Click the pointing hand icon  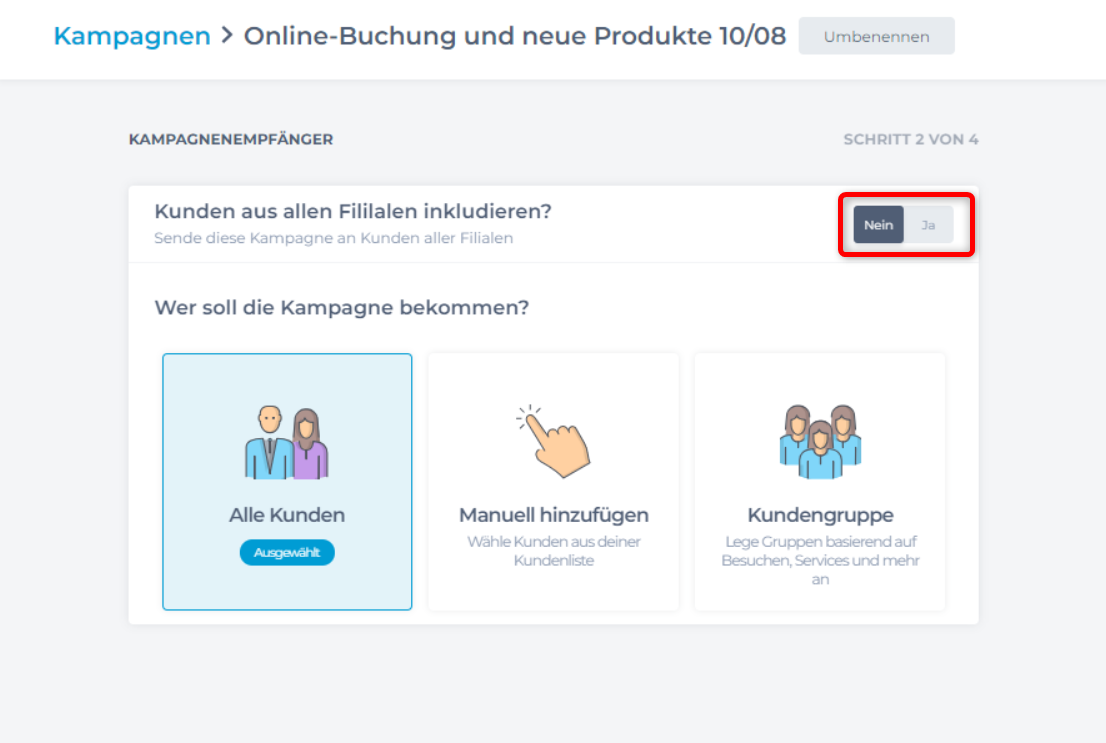[553, 440]
